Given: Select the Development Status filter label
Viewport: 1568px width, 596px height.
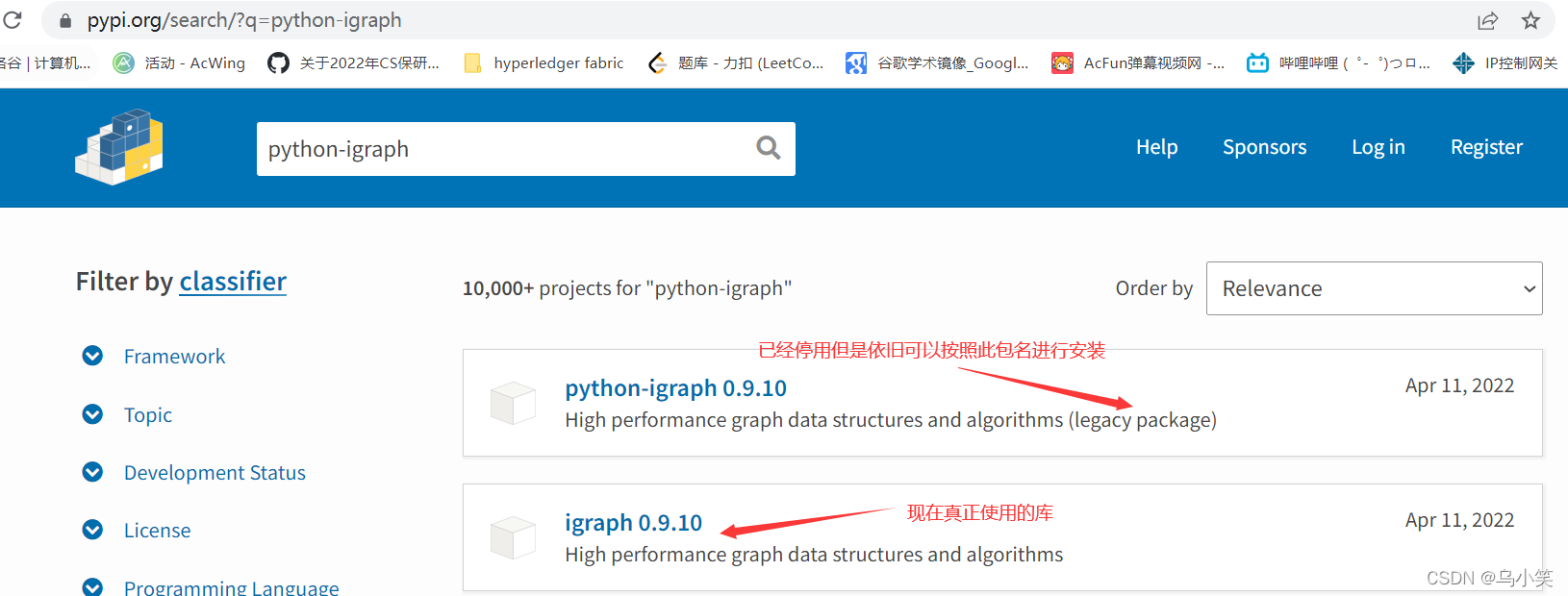Looking at the screenshot, I should pos(215,473).
